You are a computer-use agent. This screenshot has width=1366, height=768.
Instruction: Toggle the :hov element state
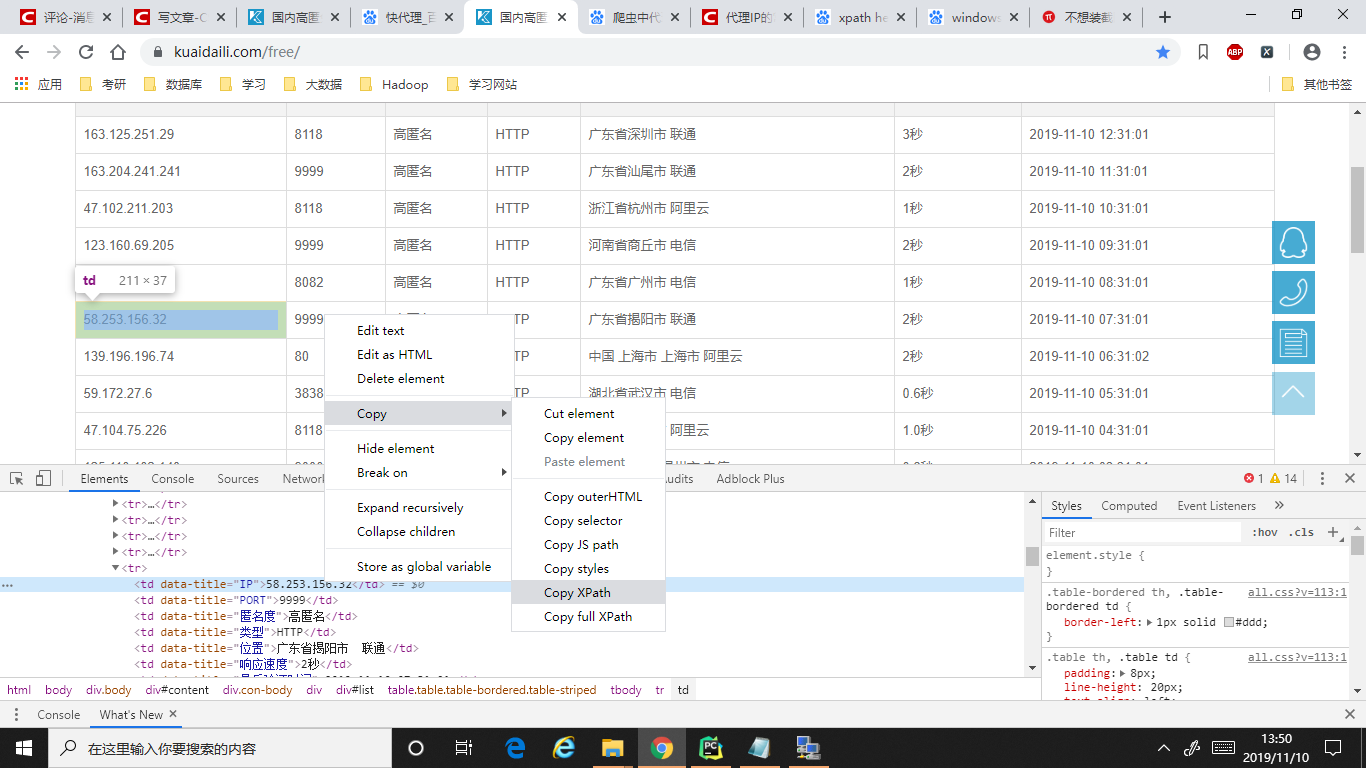point(1265,532)
